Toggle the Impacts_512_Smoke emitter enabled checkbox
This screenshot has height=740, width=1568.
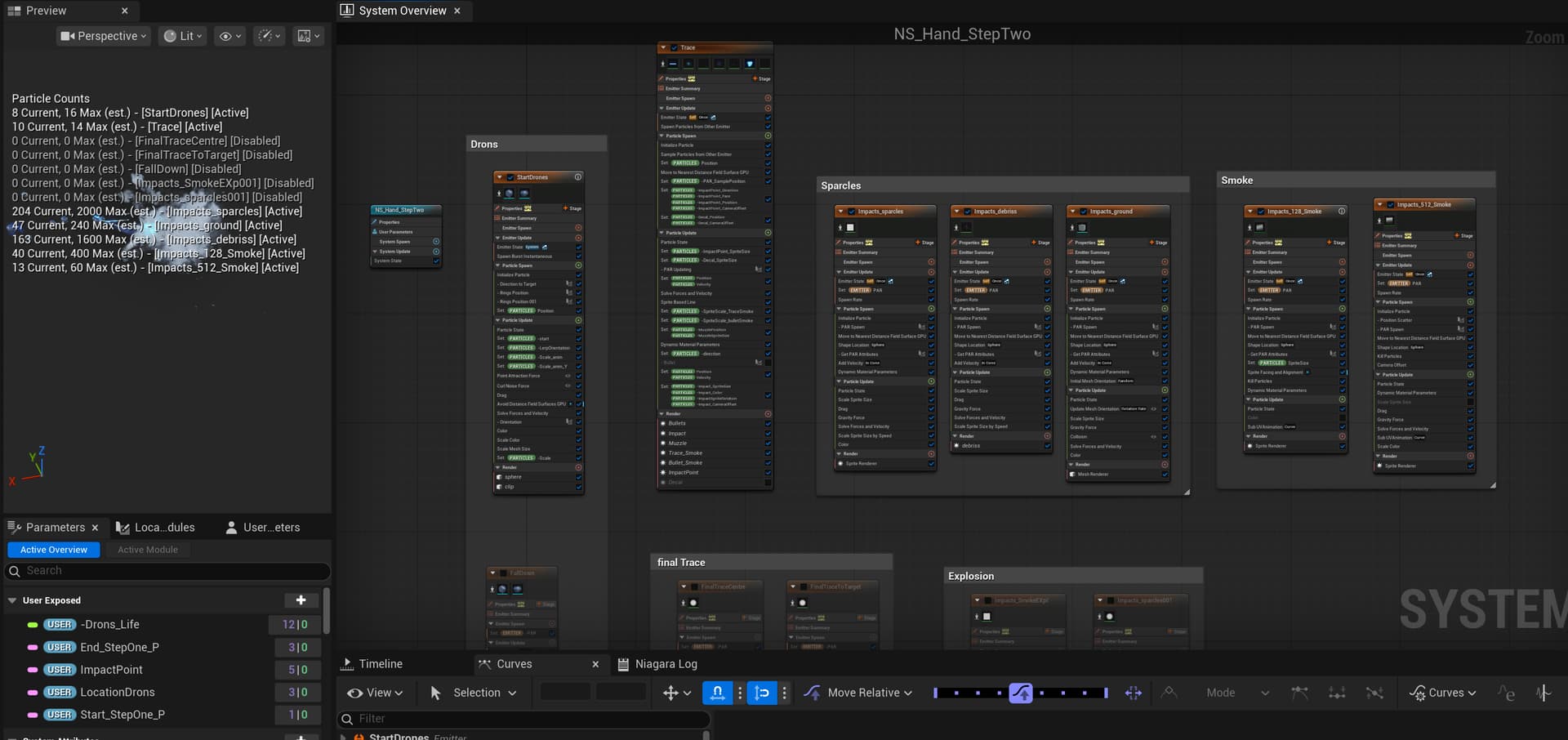[1390, 205]
